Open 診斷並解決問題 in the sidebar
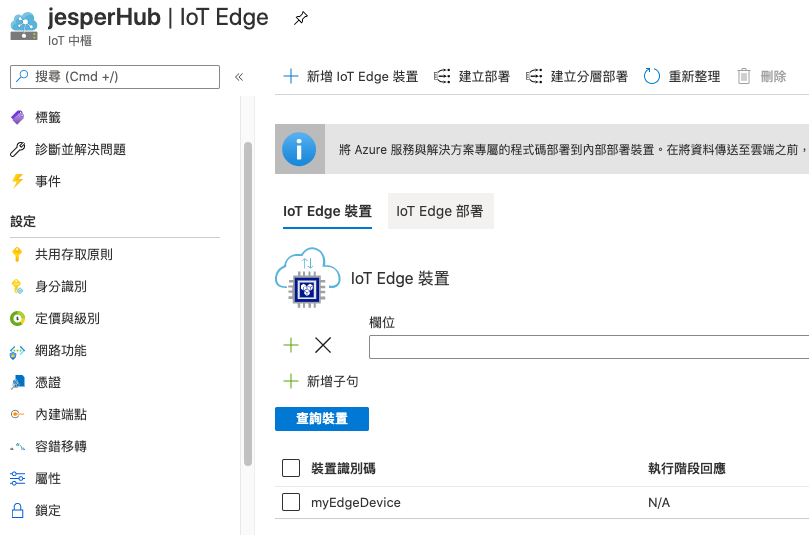The width and height of the screenshot is (809, 535). click(80, 149)
